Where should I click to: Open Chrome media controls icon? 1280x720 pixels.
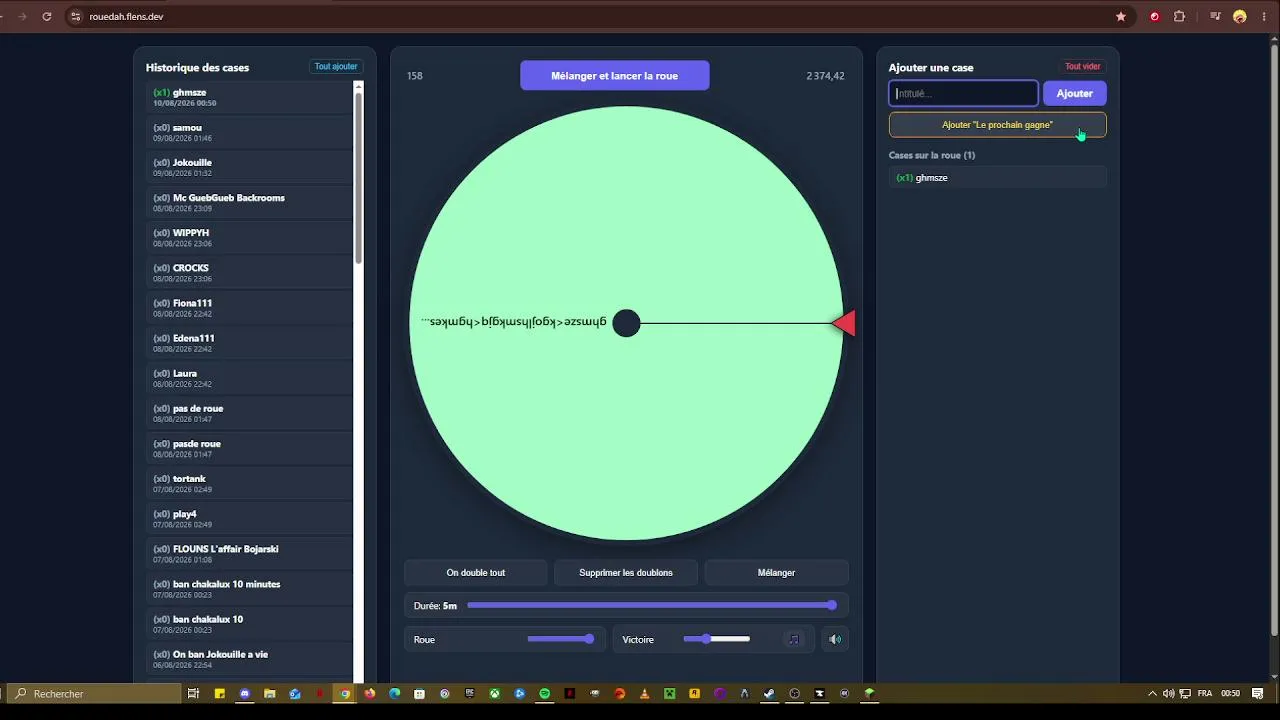1215,16
